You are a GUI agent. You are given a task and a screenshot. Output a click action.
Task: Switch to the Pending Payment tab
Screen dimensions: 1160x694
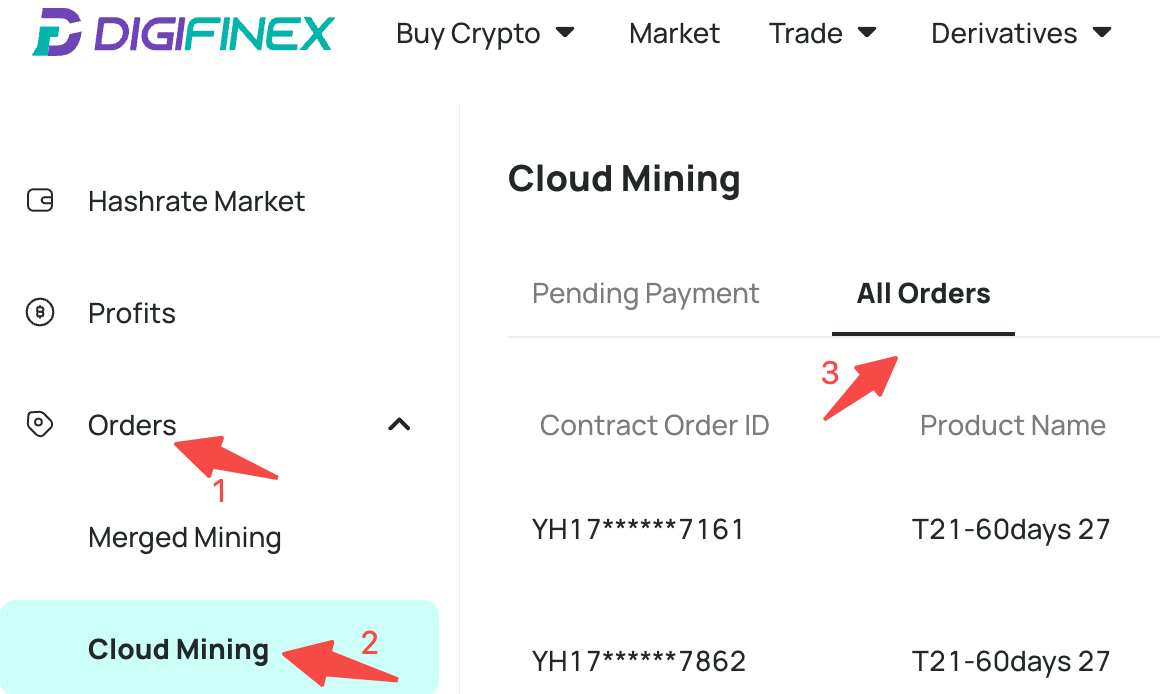pos(645,294)
